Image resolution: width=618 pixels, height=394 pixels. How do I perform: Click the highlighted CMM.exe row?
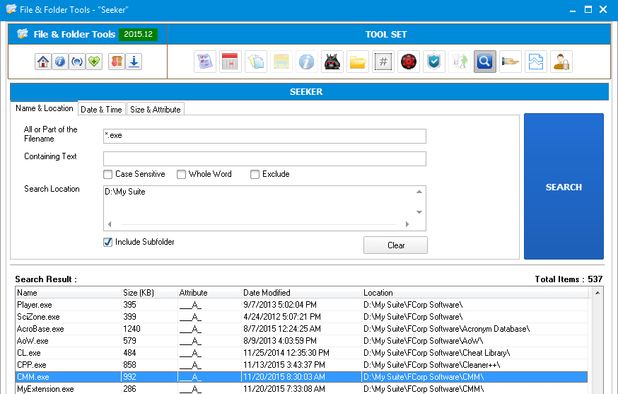[302, 377]
